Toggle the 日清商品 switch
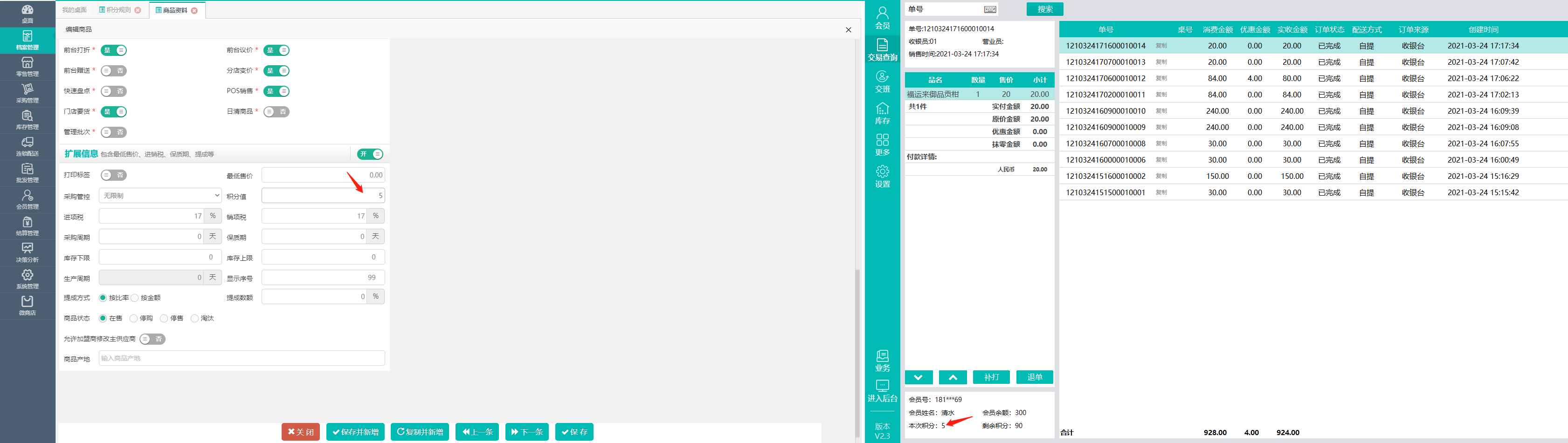 pyautogui.click(x=276, y=111)
